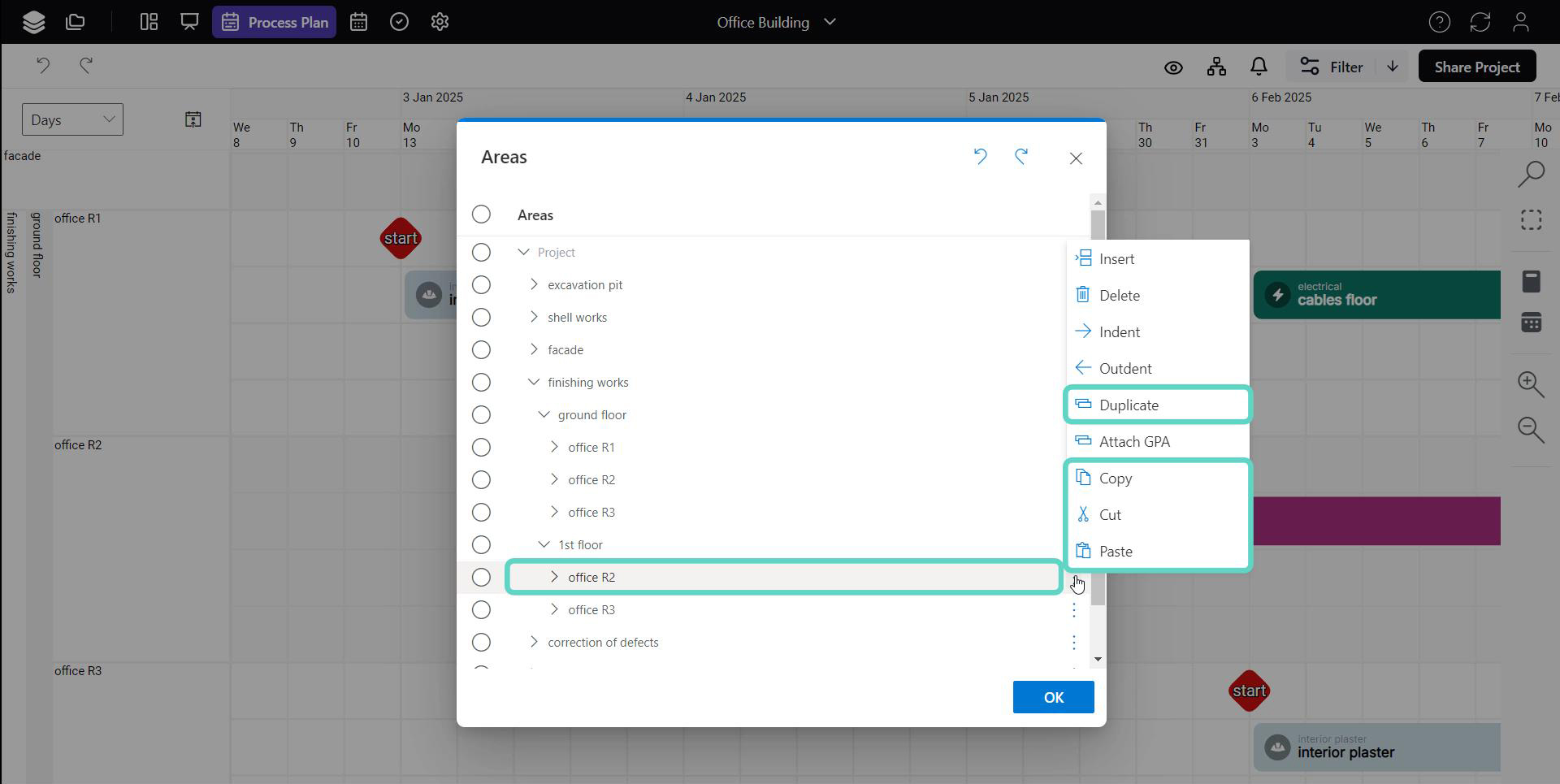Expand the shell works tree node
Image resolution: width=1560 pixels, height=784 pixels.
pos(534,317)
